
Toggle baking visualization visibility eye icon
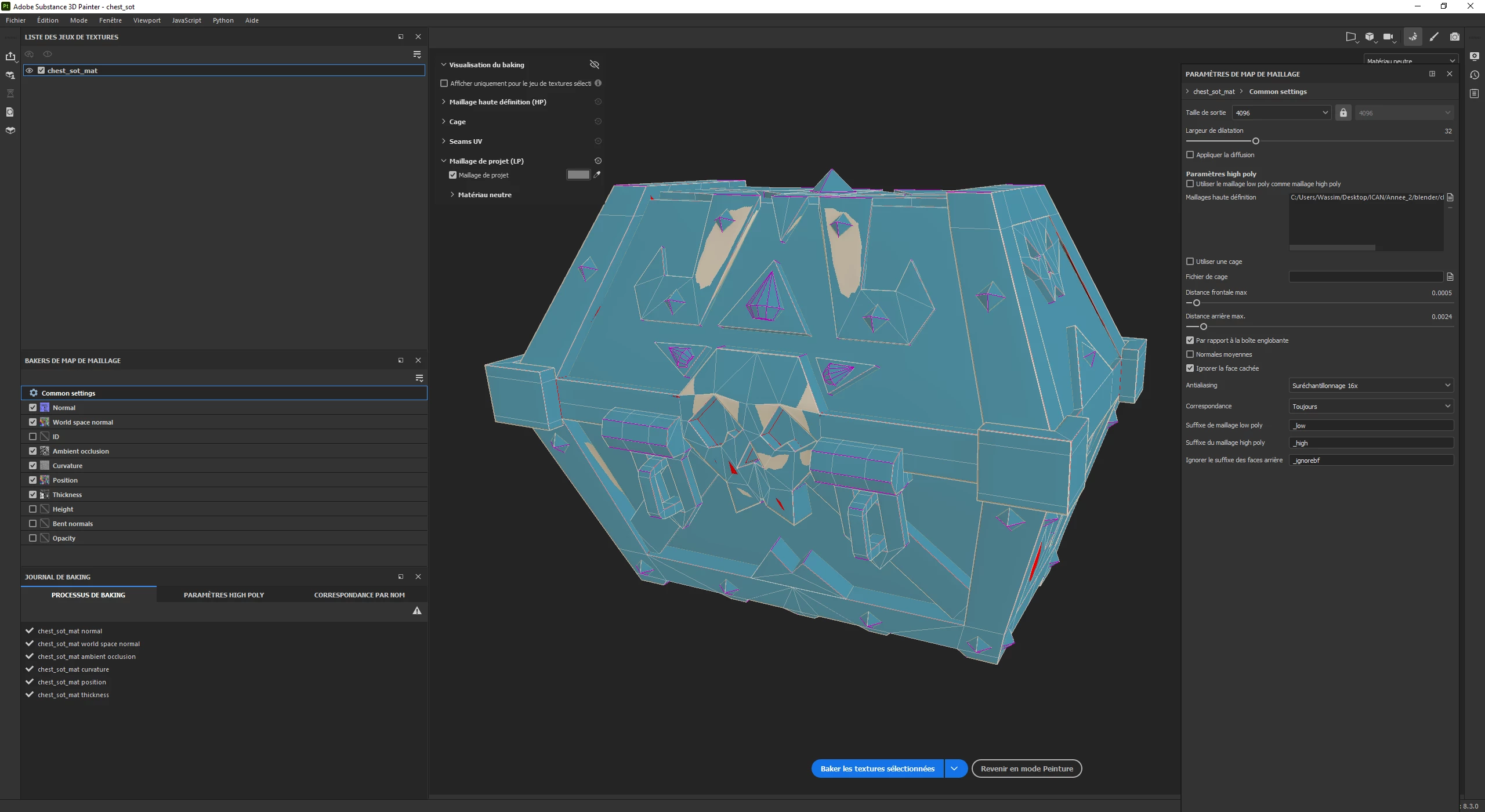[x=594, y=64]
